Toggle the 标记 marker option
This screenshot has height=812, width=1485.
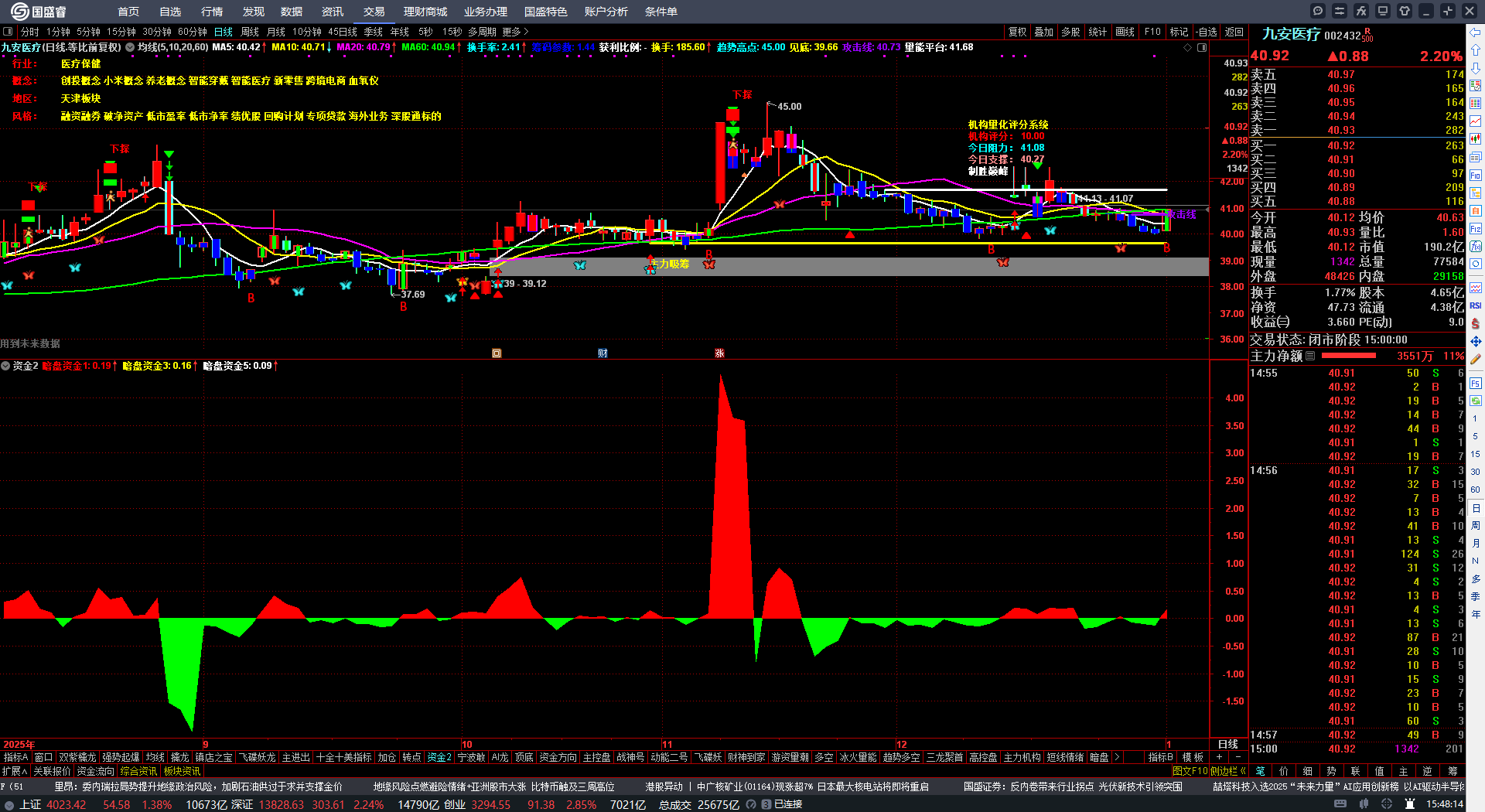[x=1179, y=32]
